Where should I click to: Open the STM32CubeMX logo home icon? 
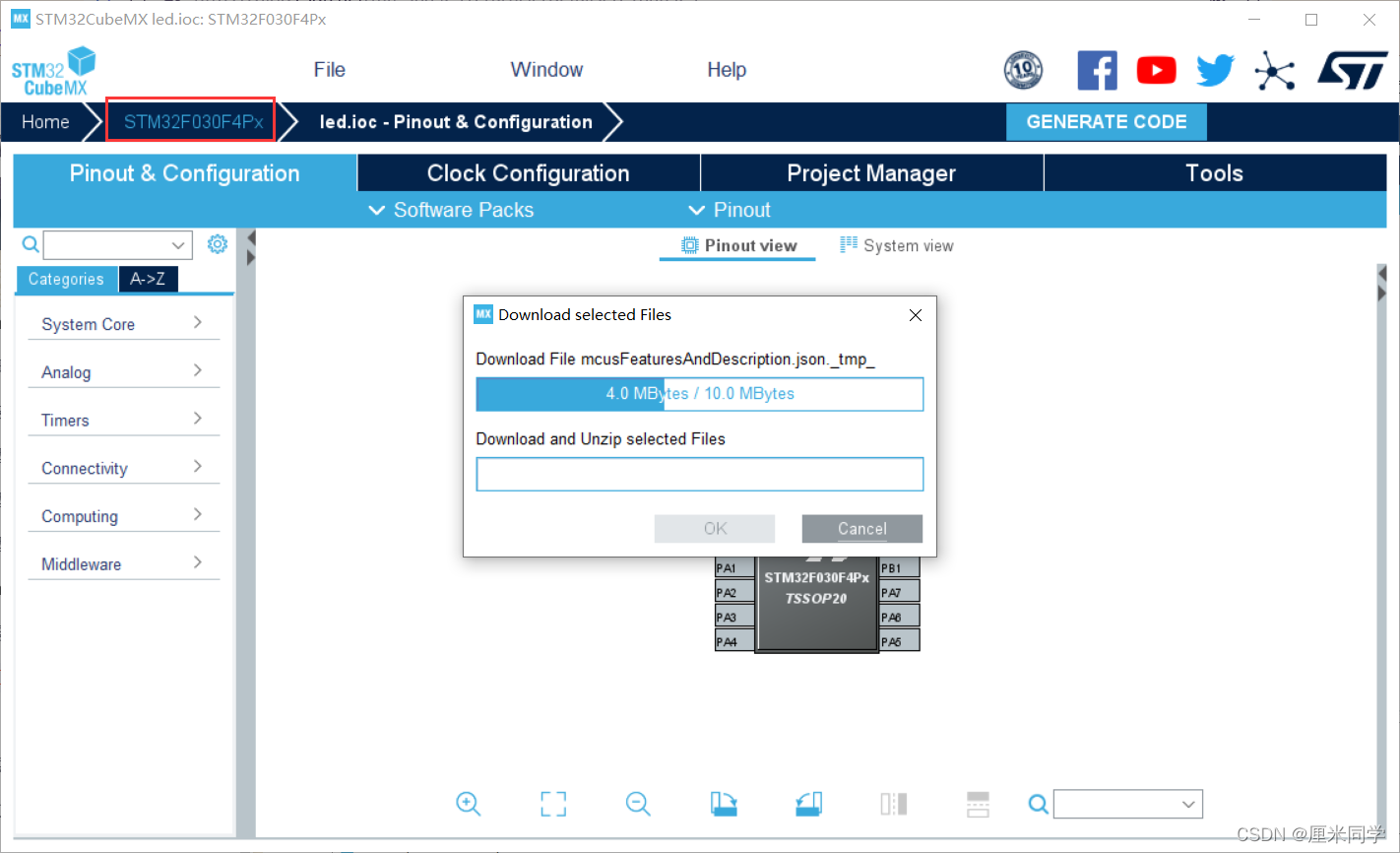pyautogui.click(x=53, y=71)
